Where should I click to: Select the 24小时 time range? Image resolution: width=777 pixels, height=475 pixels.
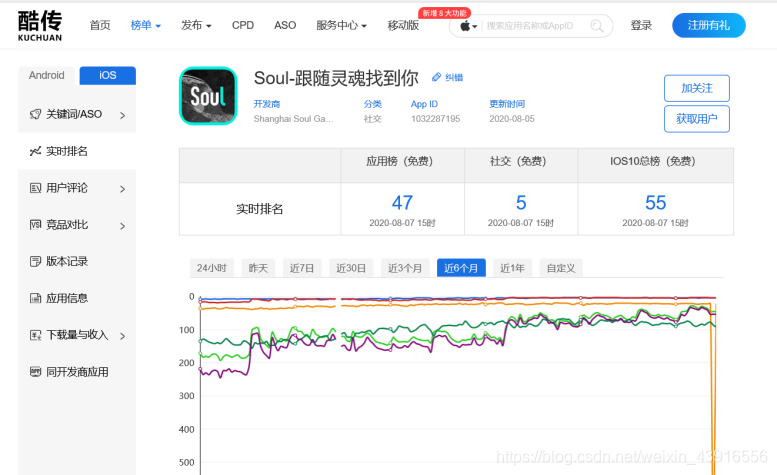click(x=212, y=268)
